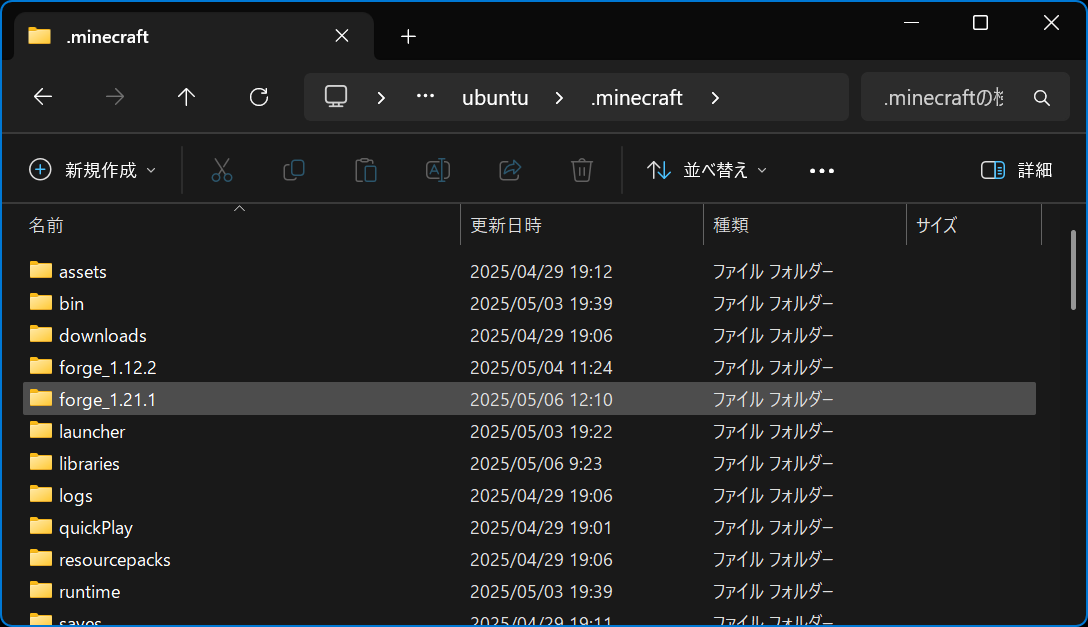Viewport: 1088px width, 627px height.
Task: Select the resourcepacks folder
Action: [x=529, y=559]
